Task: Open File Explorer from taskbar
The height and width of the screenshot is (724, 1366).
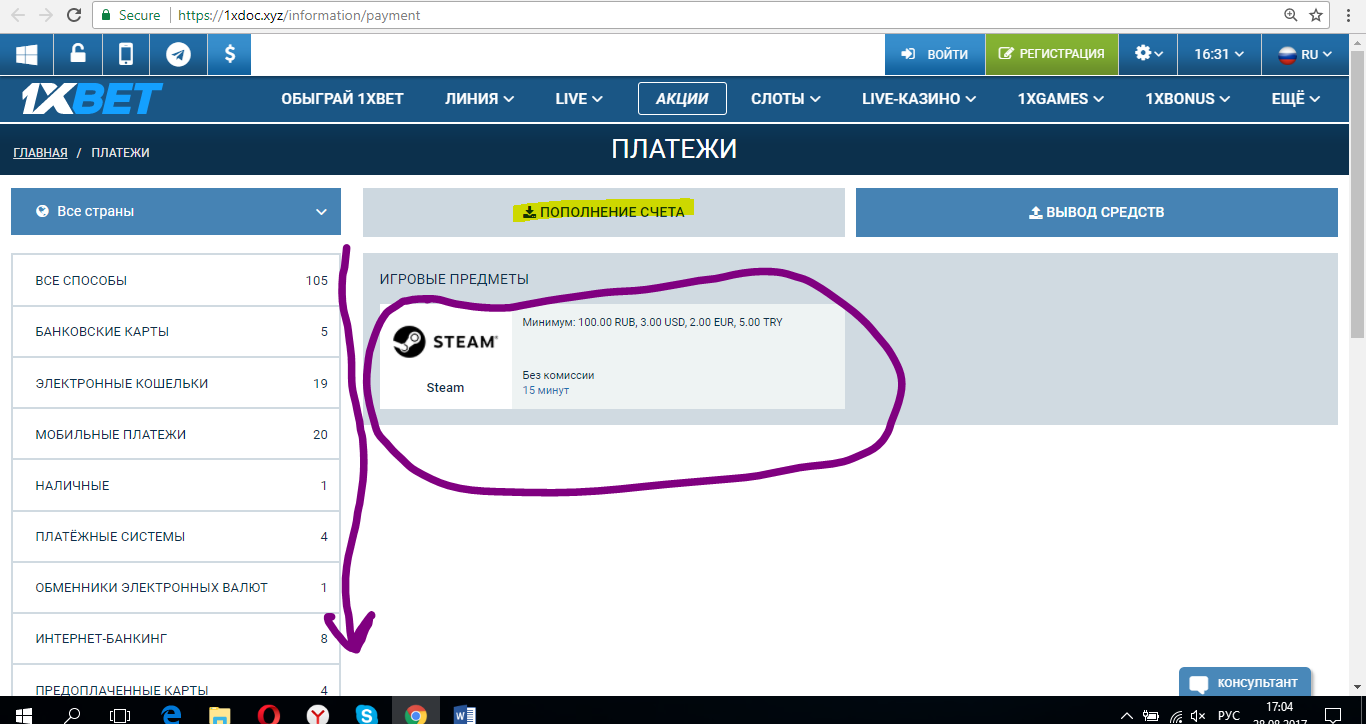Action: click(x=220, y=715)
